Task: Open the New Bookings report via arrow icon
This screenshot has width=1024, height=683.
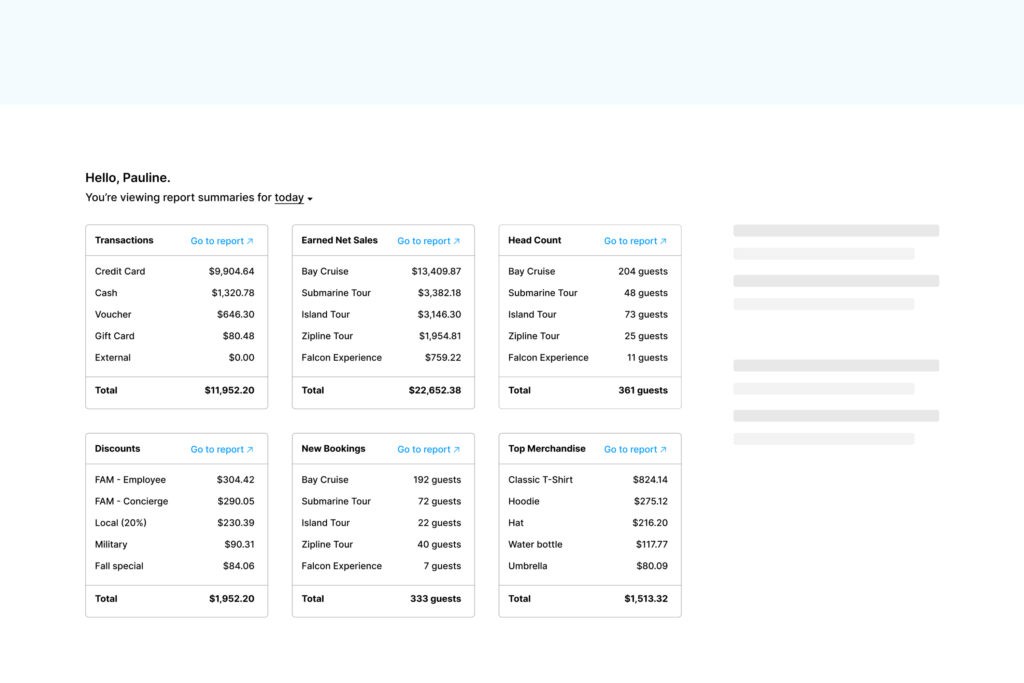Action: (x=459, y=449)
